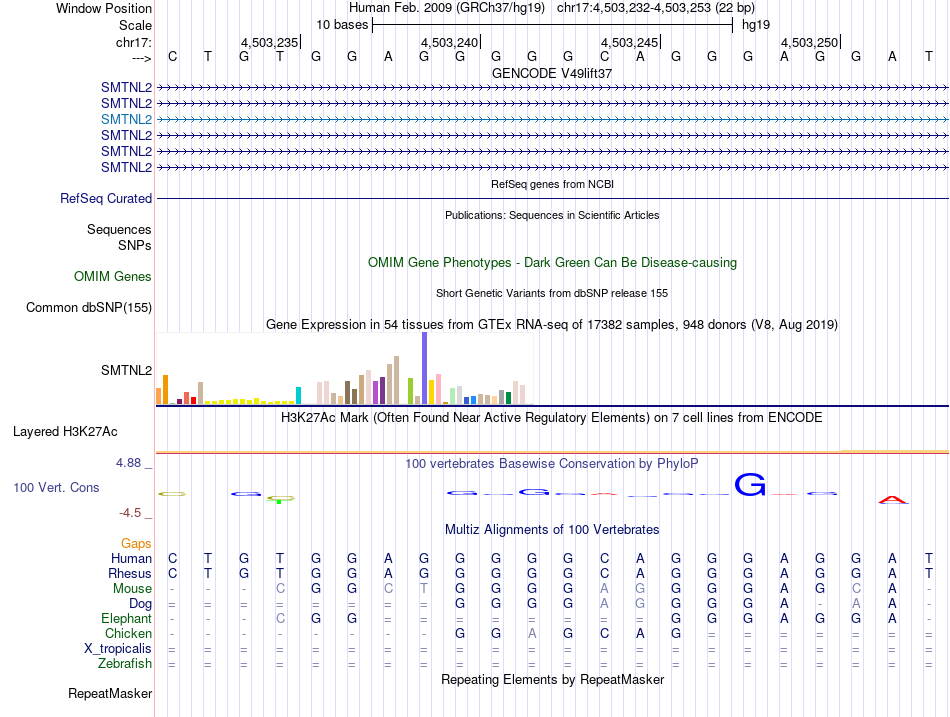
Task: Click the GENCODE V49lift37 track title
Action: tap(552, 73)
